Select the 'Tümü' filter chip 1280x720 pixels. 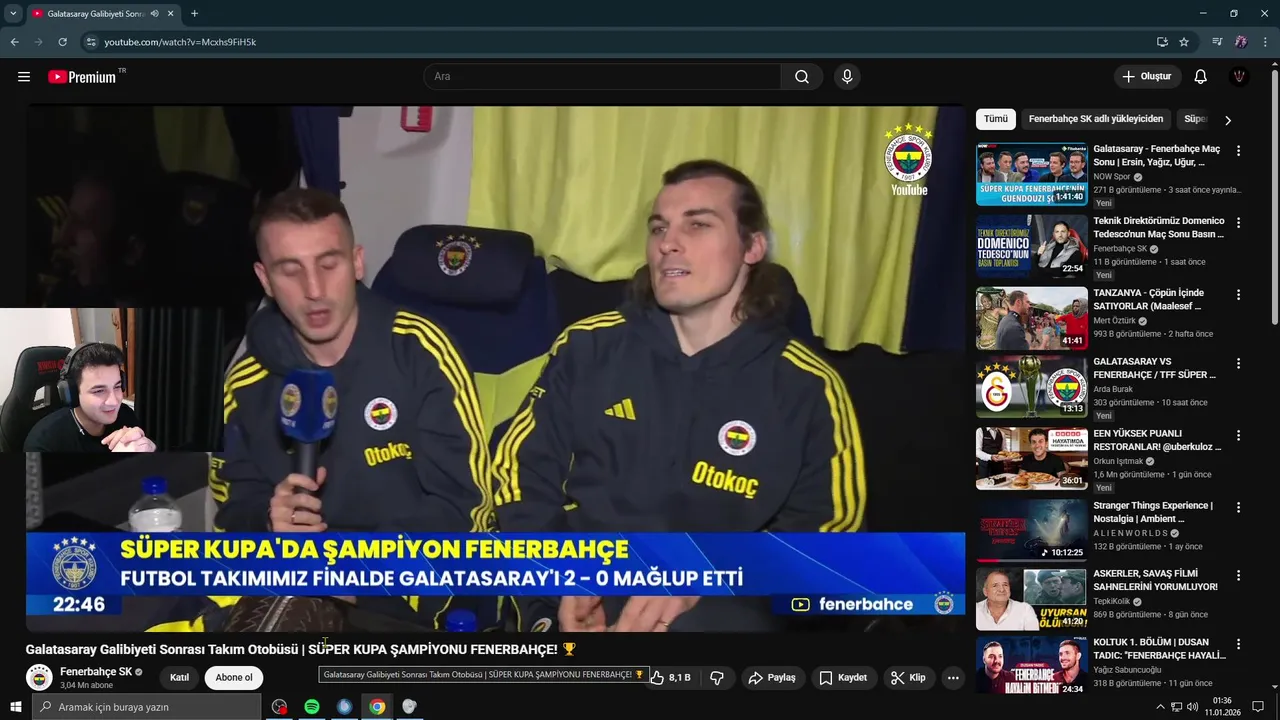996,119
